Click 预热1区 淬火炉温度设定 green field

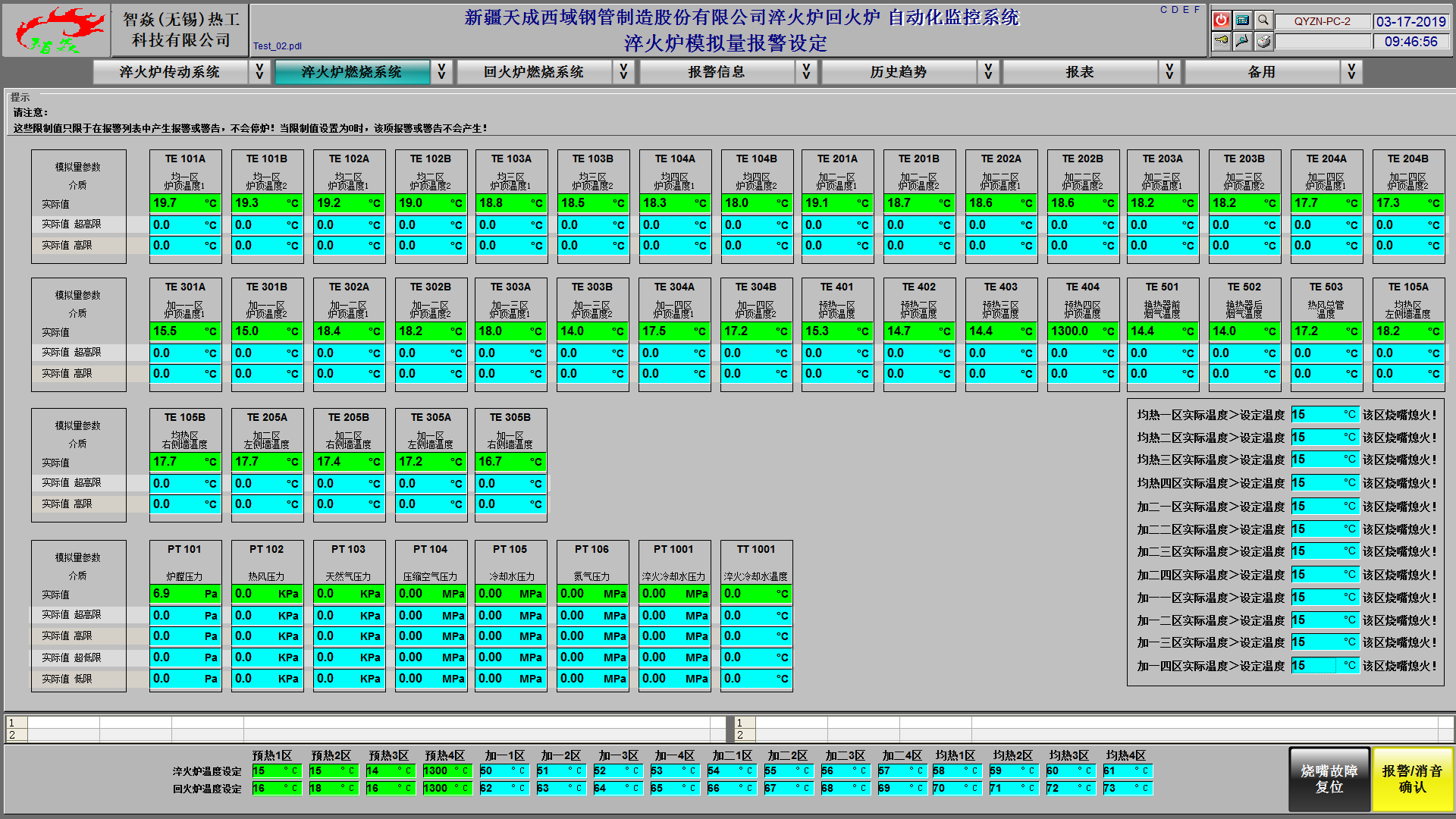276,771
